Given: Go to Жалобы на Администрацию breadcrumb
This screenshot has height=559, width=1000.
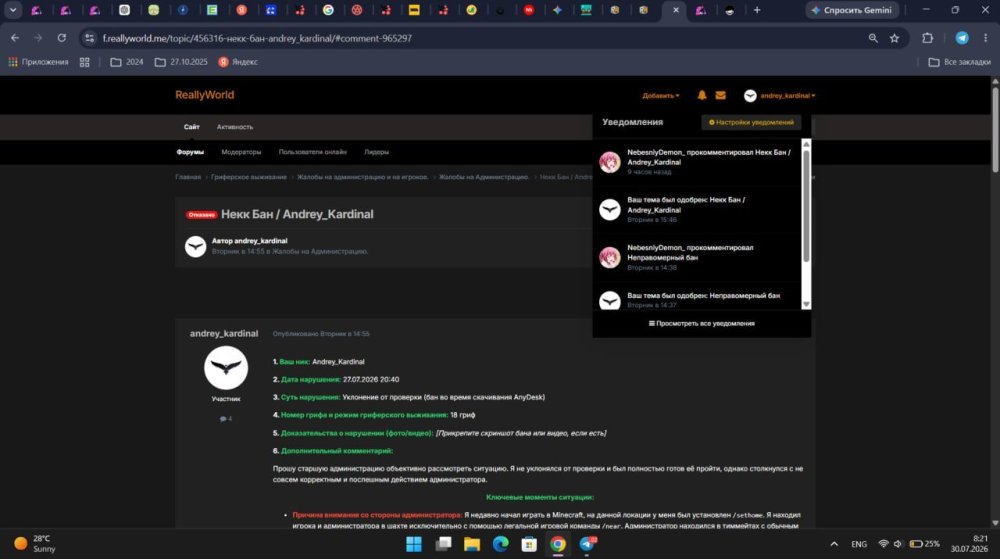Looking at the screenshot, I should tap(484, 177).
